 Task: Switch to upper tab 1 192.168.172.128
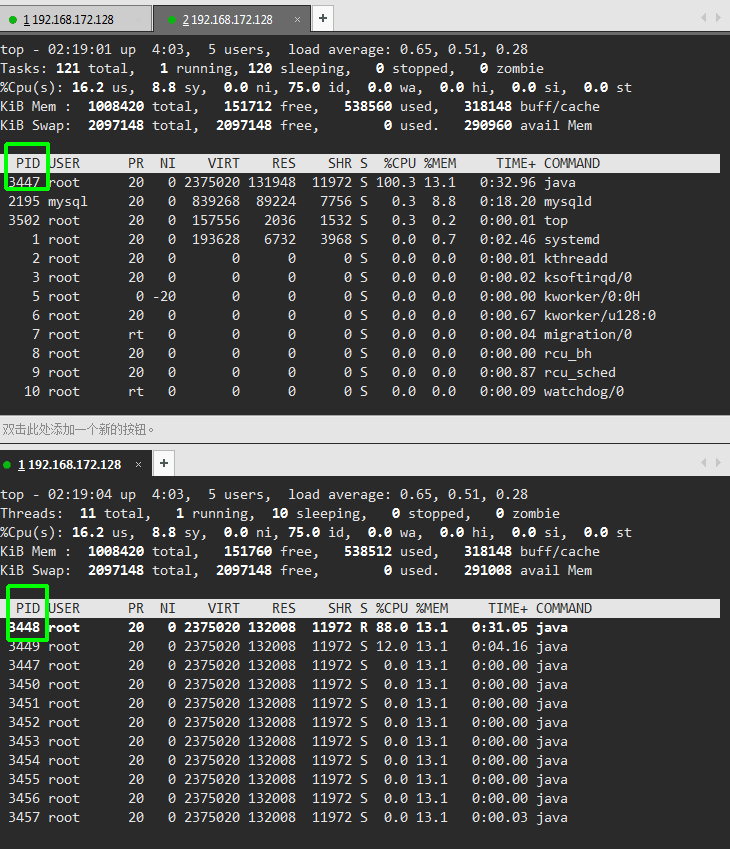(x=75, y=19)
